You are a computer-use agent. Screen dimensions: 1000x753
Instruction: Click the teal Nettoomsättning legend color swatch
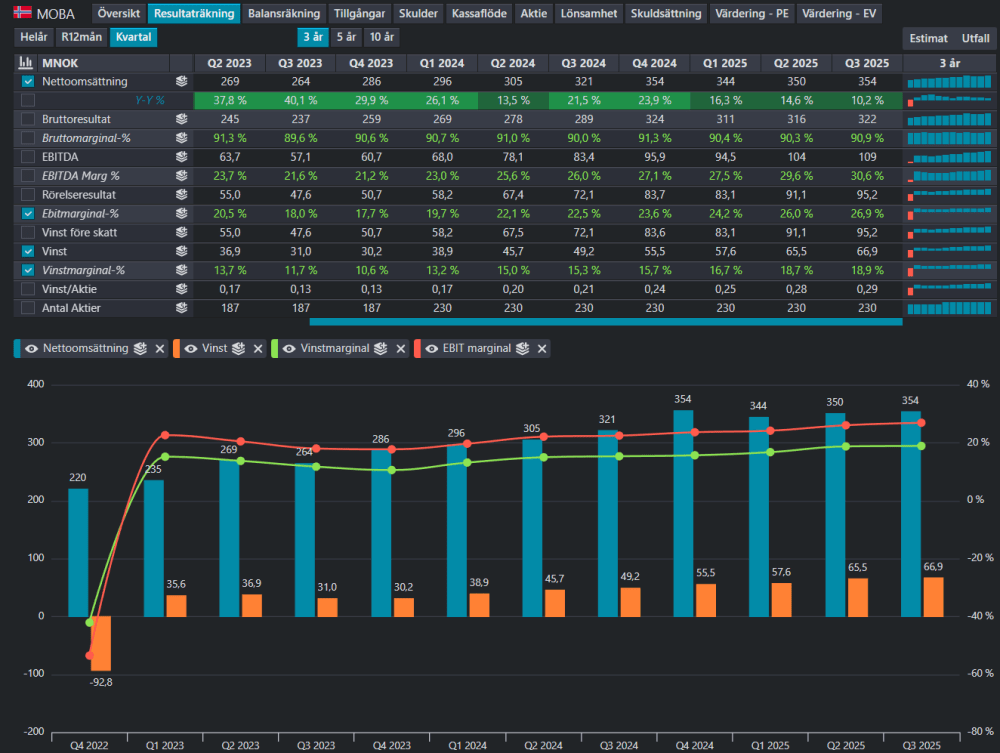click(17, 349)
